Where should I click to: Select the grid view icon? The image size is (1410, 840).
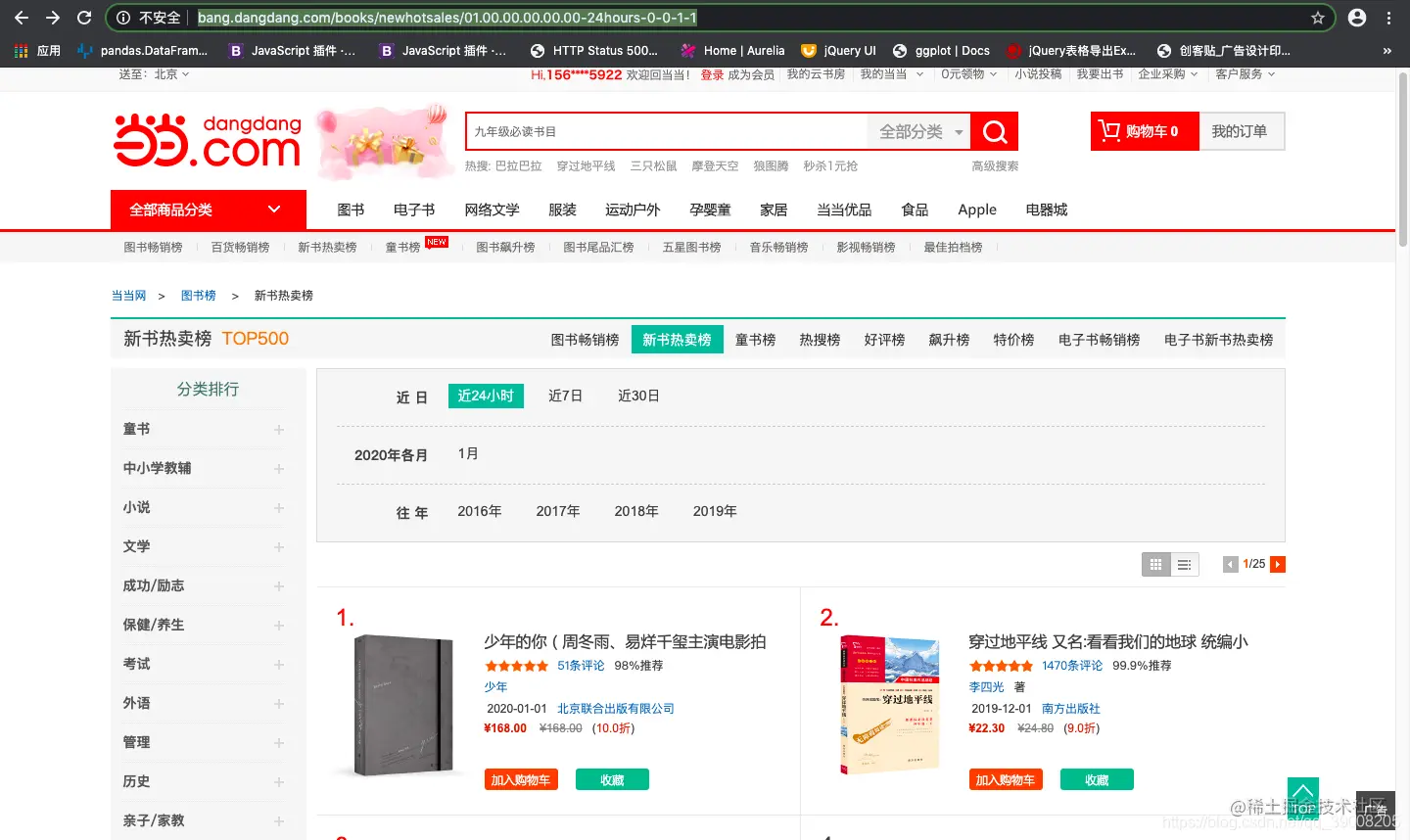[1155, 564]
